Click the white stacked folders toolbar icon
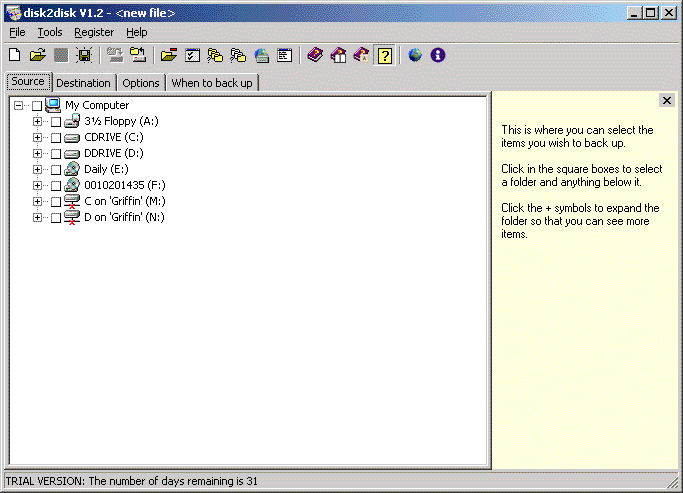The image size is (683, 493). [x=238, y=55]
